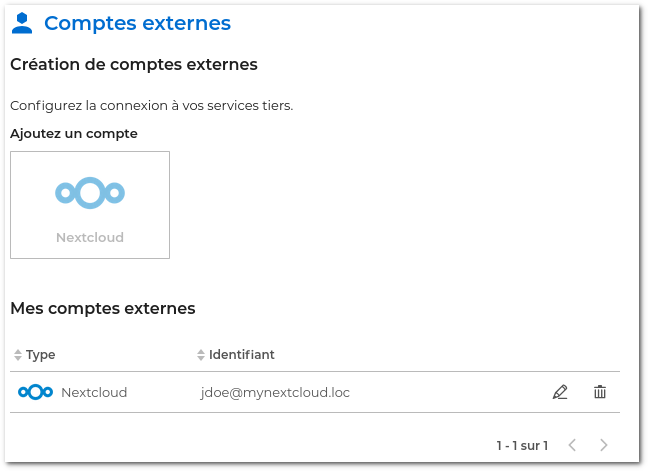Image resolution: width=648 pixels, height=471 pixels.
Task: Click the Création de comptes externes heading
Action: click(133, 65)
